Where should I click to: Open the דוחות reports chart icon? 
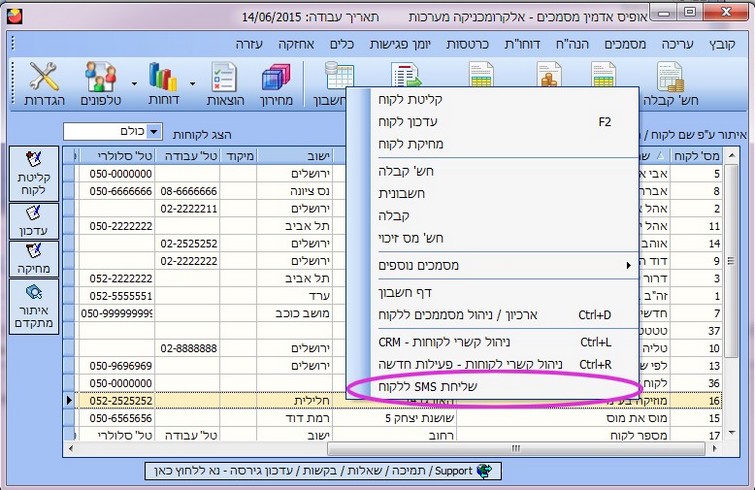point(164,84)
